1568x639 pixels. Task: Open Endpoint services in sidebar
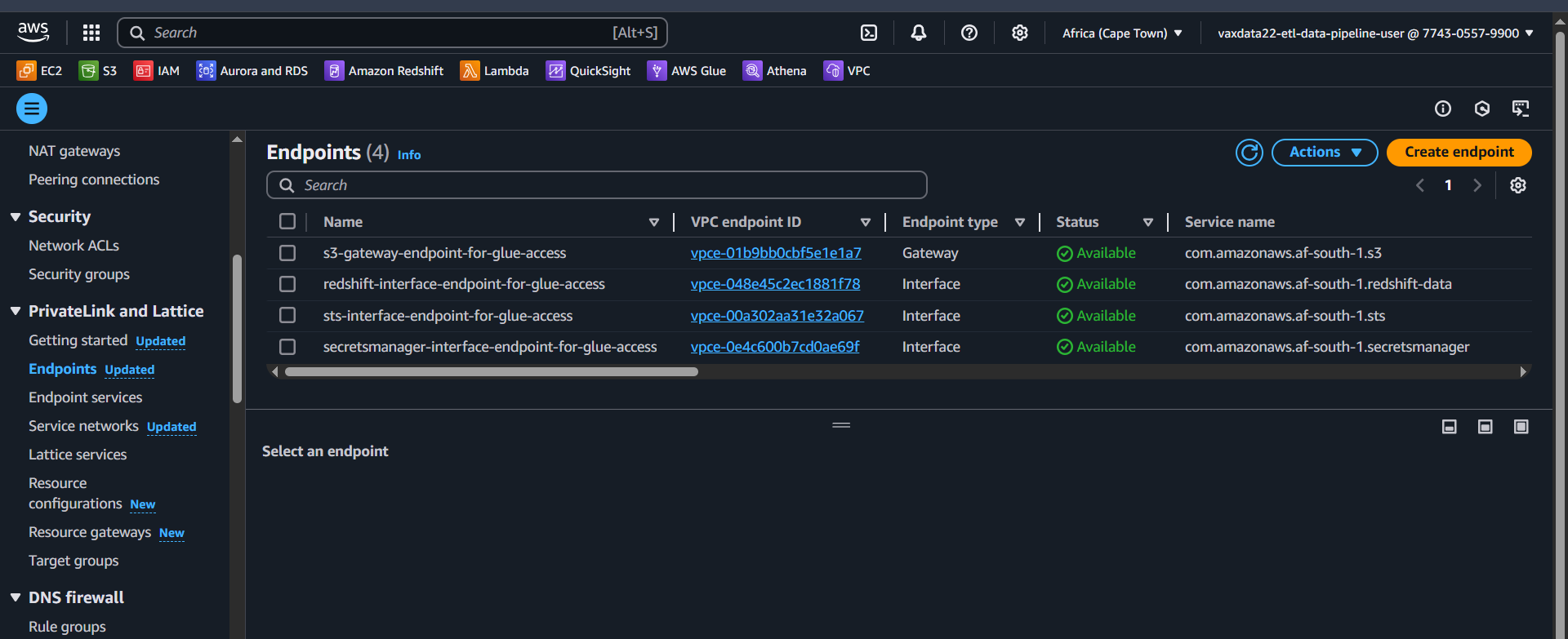pos(86,397)
